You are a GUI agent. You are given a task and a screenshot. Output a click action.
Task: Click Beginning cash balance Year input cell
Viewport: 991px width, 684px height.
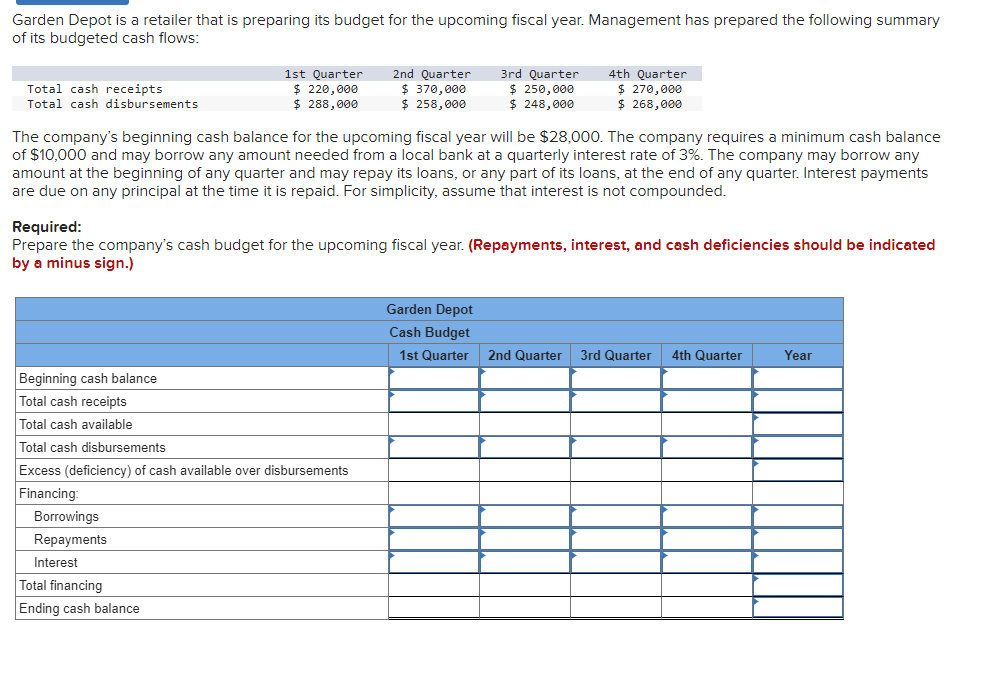(798, 378)
